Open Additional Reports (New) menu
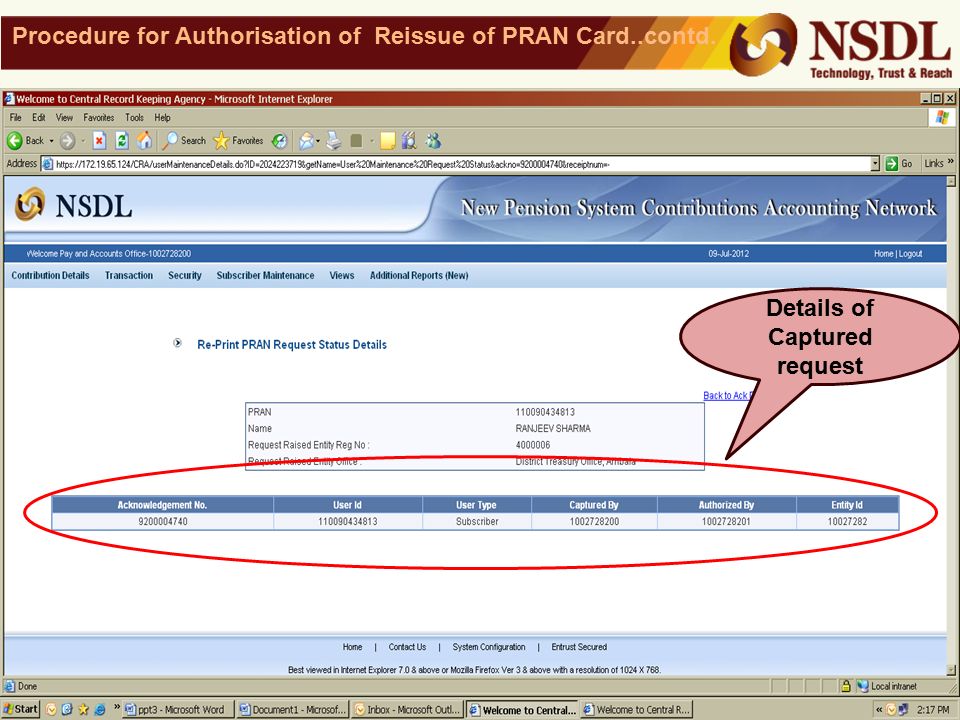960x720 pixels. tap(419, 276)
